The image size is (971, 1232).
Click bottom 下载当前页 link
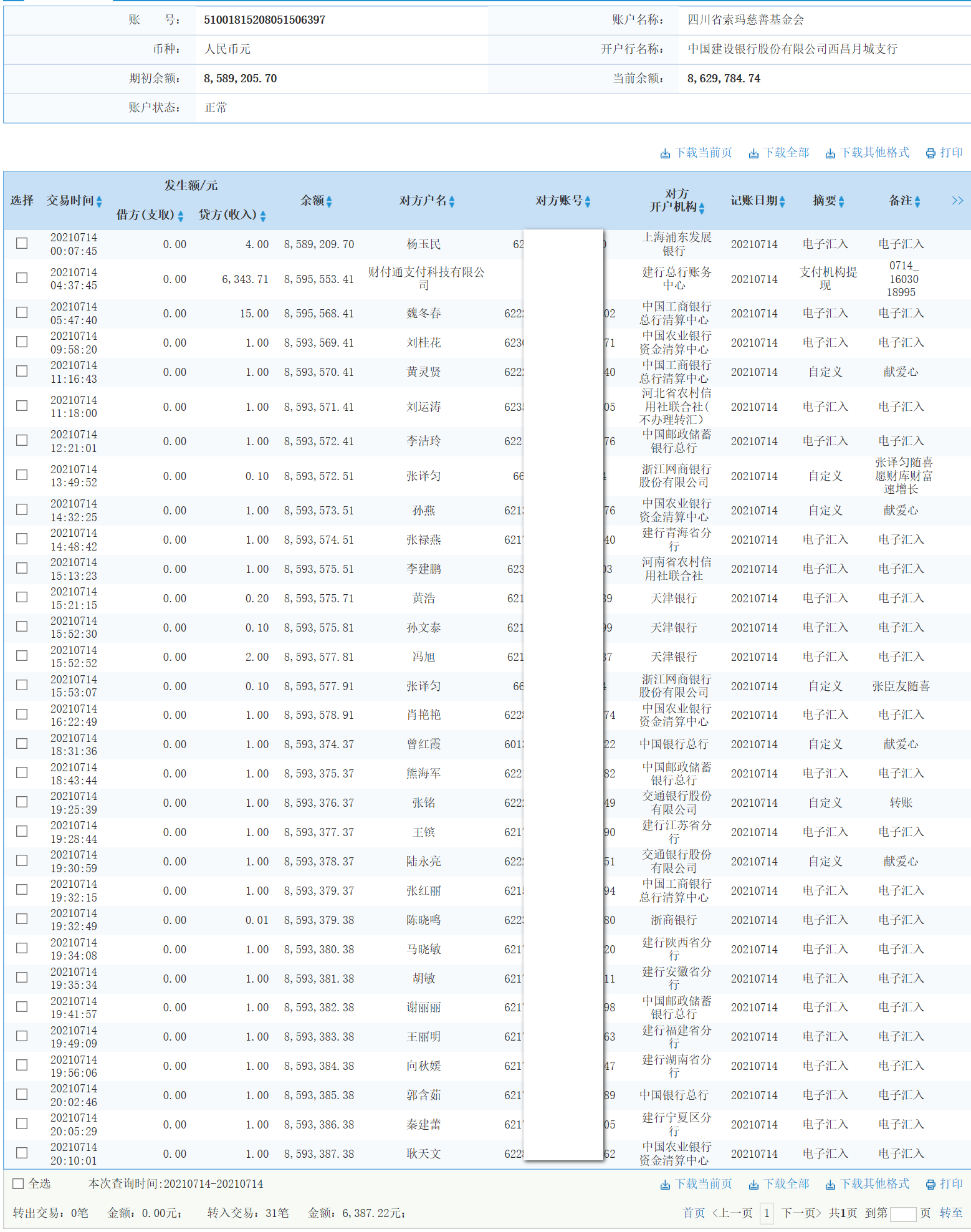(704, 1183)
